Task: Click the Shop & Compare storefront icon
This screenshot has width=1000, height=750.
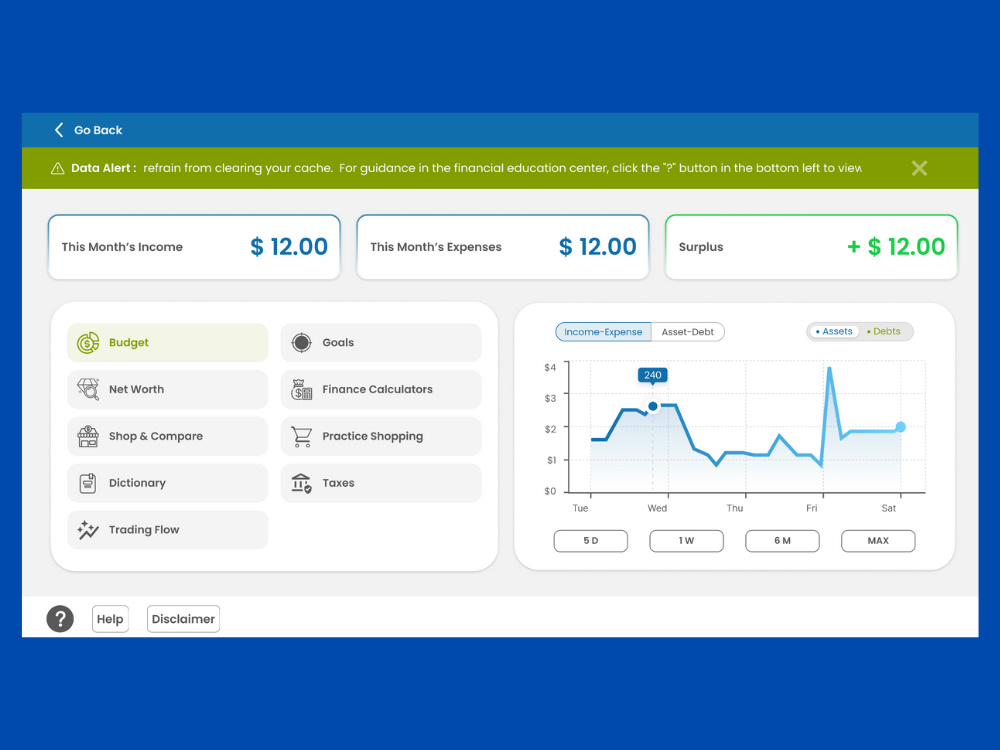Action: pyautogui.click(x=88, y=436)
